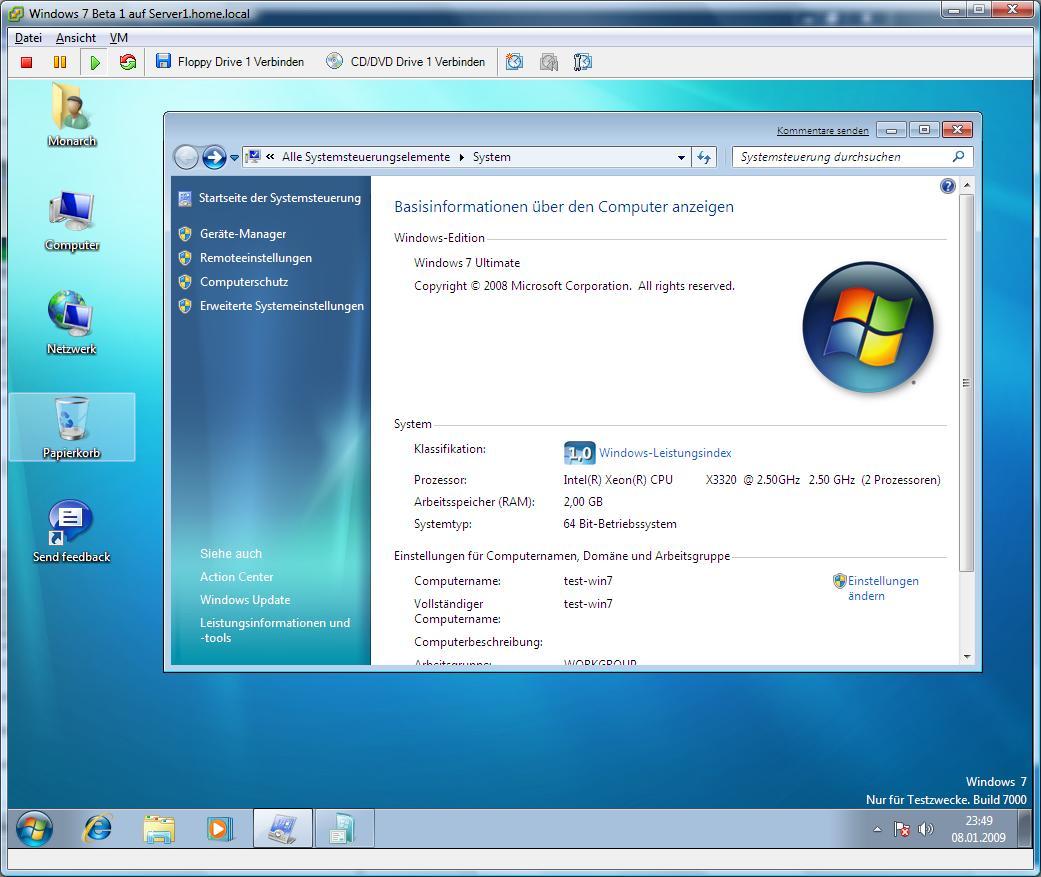The height and width of the screenshot is (877, 1041).
Task: Open Windows Explorer from the taskbar
Action: [159, 829]
